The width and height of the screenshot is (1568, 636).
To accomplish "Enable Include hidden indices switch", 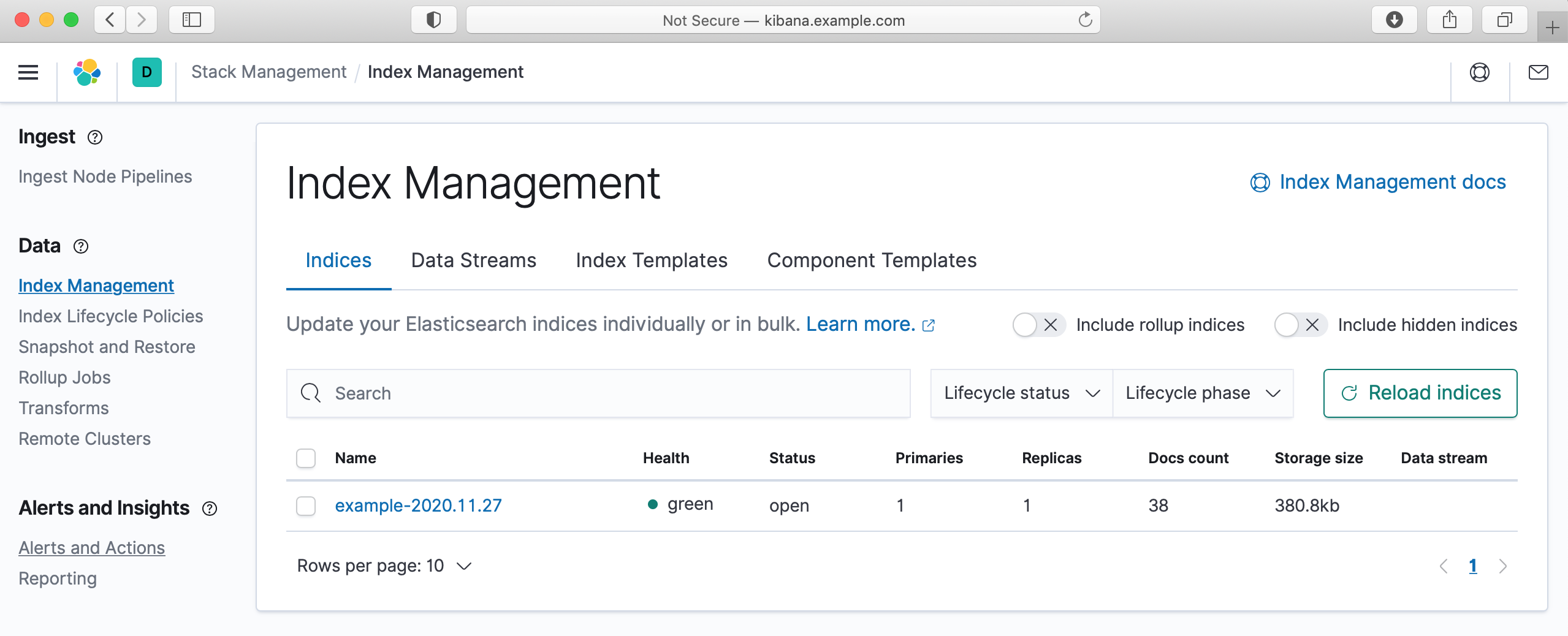I will point(1301,325).
